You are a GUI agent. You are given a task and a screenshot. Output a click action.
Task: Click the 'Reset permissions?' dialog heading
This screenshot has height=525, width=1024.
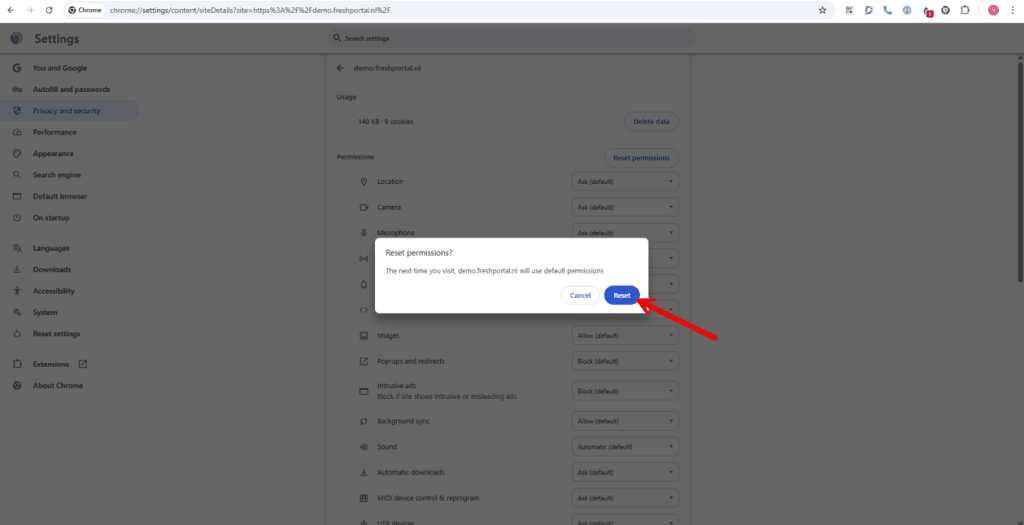(419, 253)
